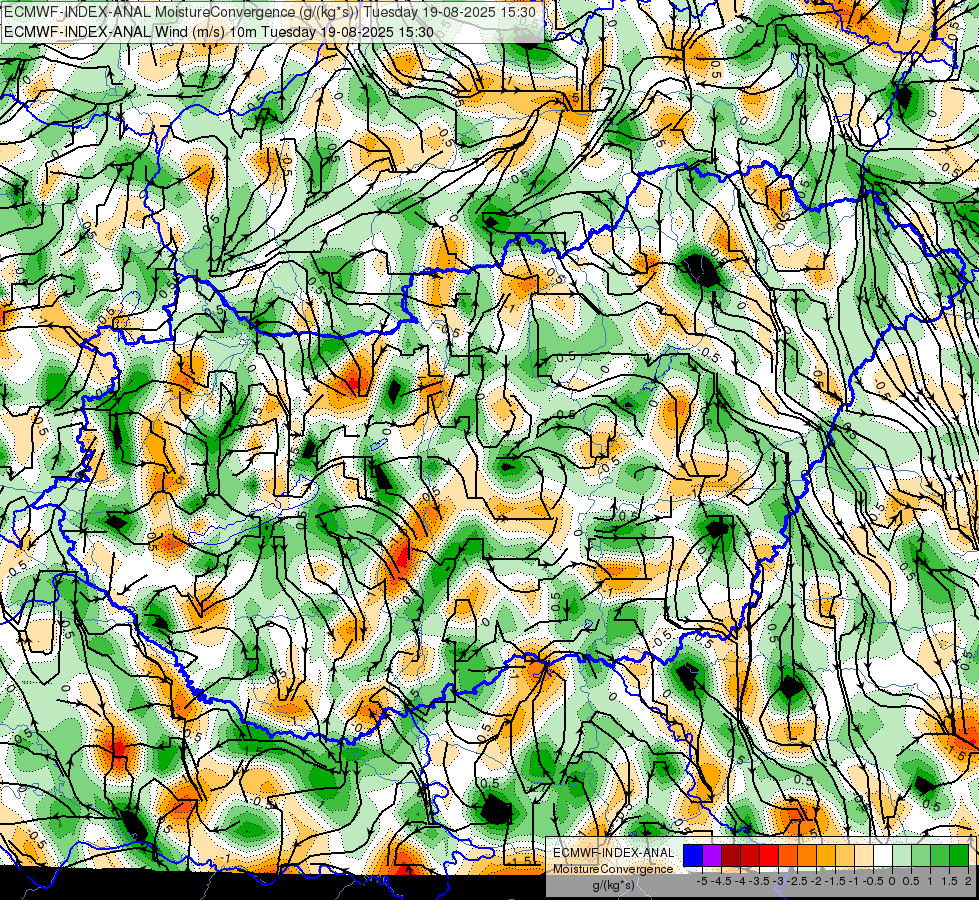Click the -2.5 legend tick label
The height and width of the screenshot is (900, 979).
pos(798,881)
